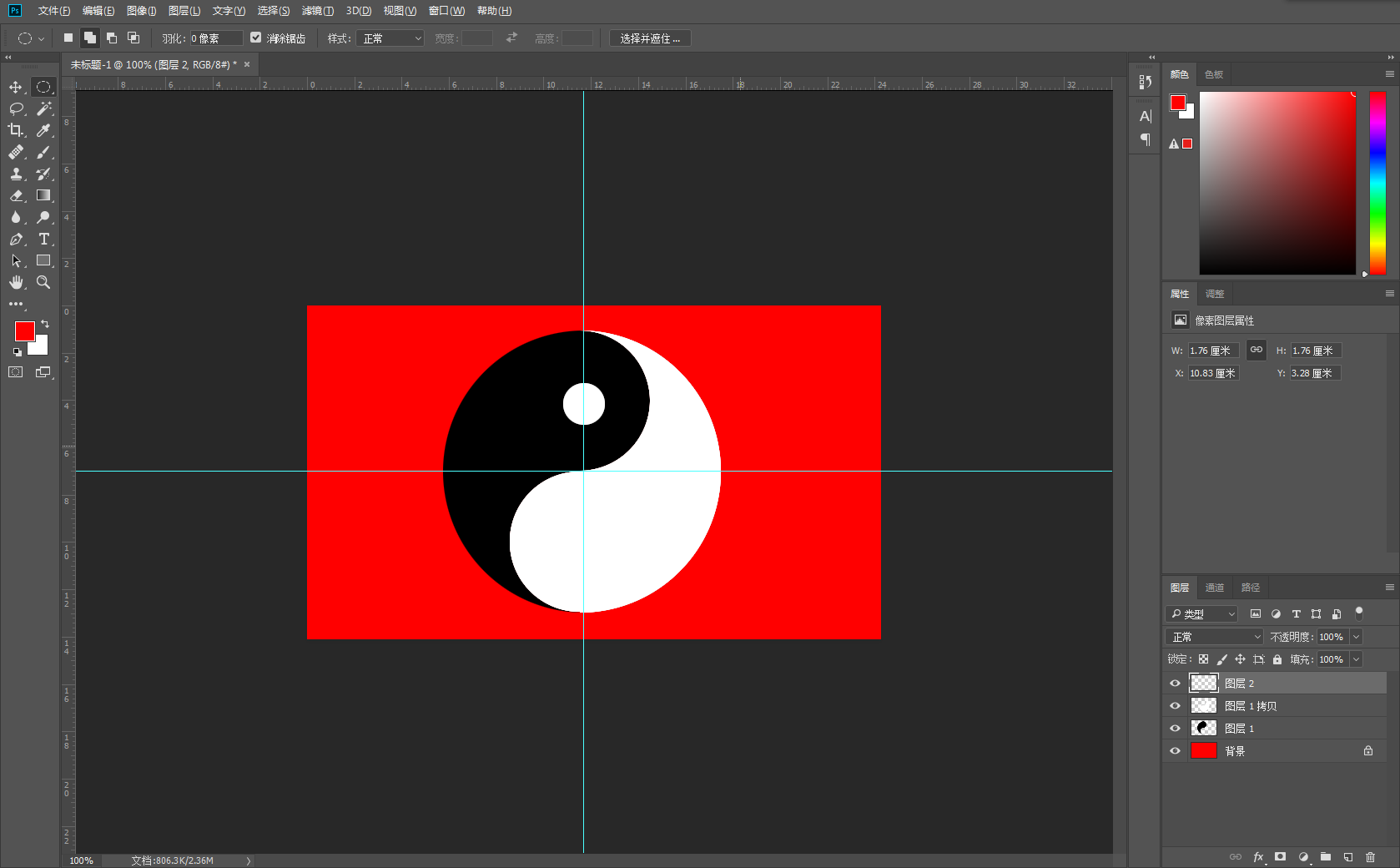Image resolution: width=1400 pixels, height=868 pixels.
Task: Click the 选择并遮住 button
Action: coord(650,38)
